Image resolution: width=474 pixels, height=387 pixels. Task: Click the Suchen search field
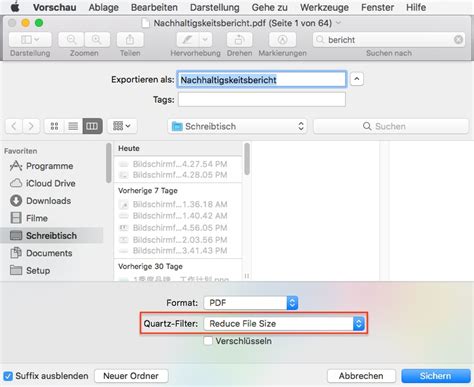[391, 126]
